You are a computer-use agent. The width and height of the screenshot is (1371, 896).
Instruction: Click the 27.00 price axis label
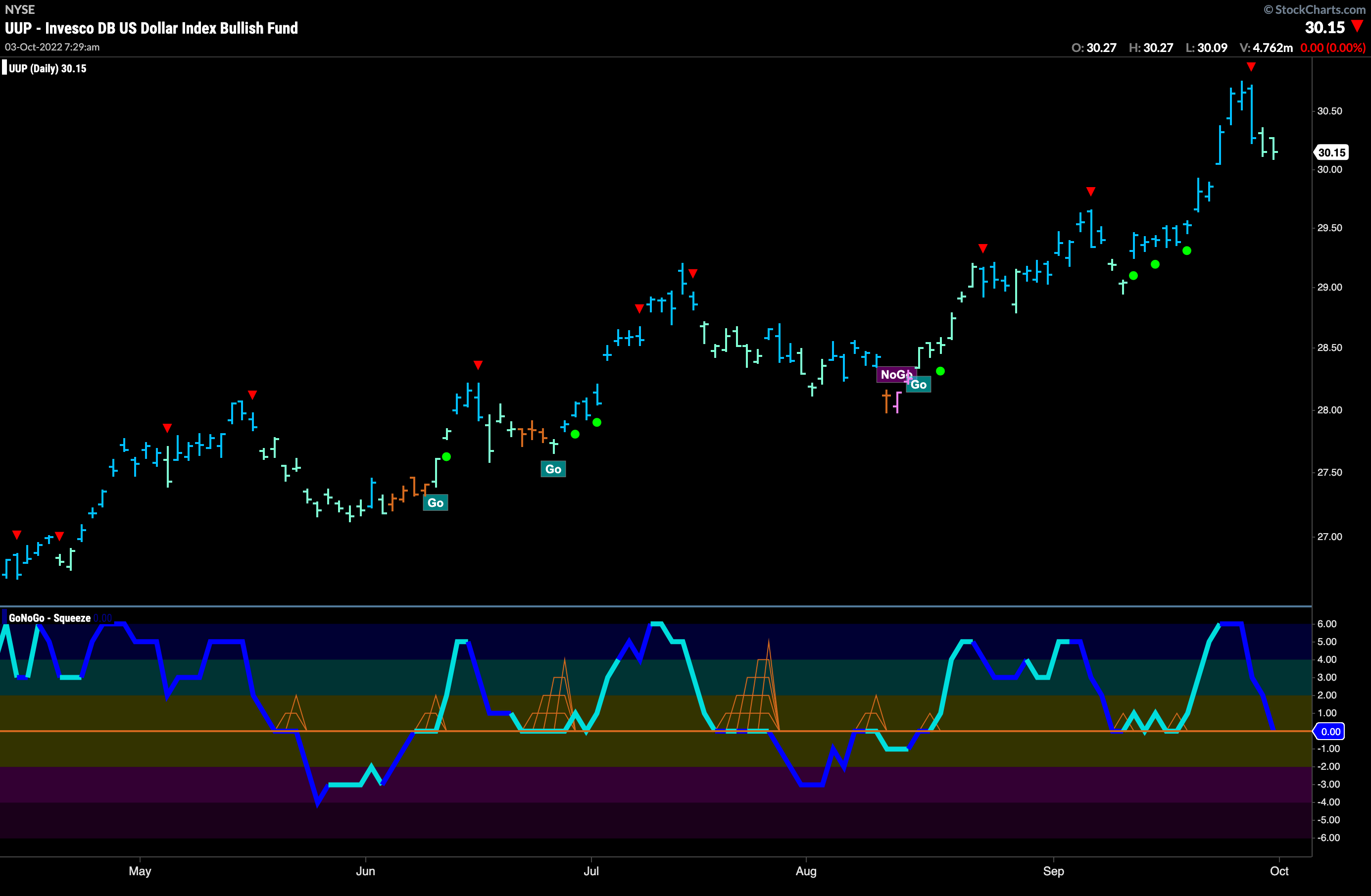point(1329,537)
